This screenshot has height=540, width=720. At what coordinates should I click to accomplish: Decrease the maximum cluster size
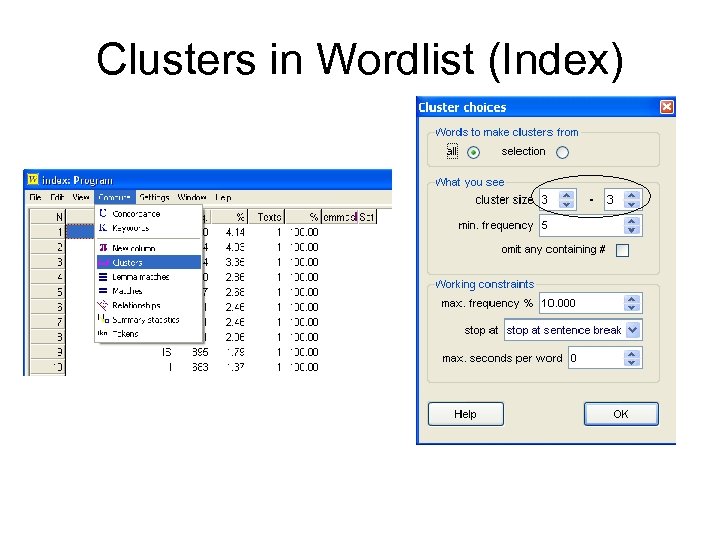[632, 204]
